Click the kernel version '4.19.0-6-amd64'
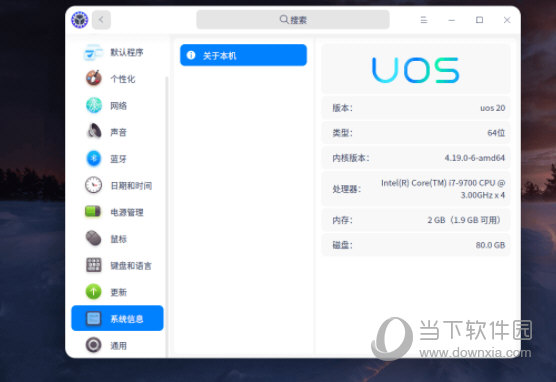The width and height of the screenshot is (556, 382). click(475, 158)
